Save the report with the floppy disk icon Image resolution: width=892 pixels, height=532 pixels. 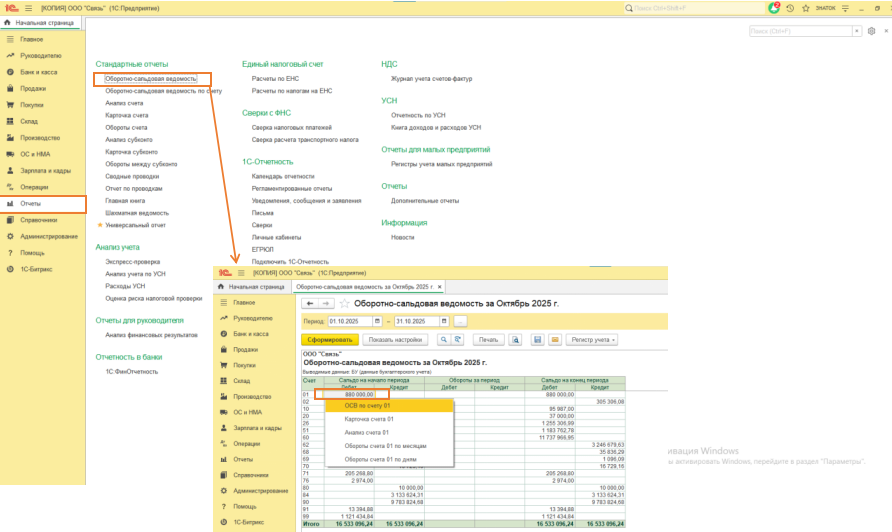click(537, 340)
